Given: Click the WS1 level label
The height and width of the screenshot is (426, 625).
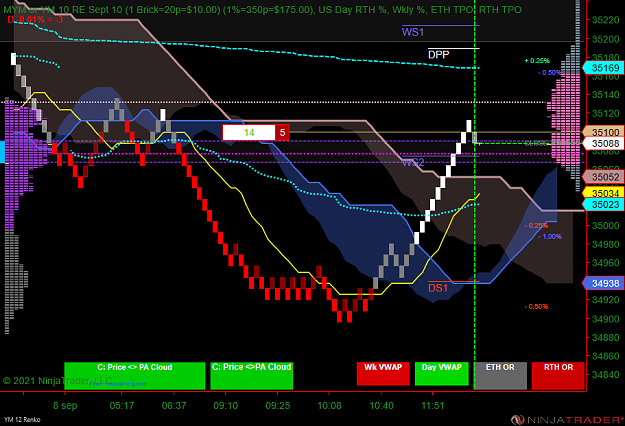Looking at the screenshot, I should (x=413, y=32).
